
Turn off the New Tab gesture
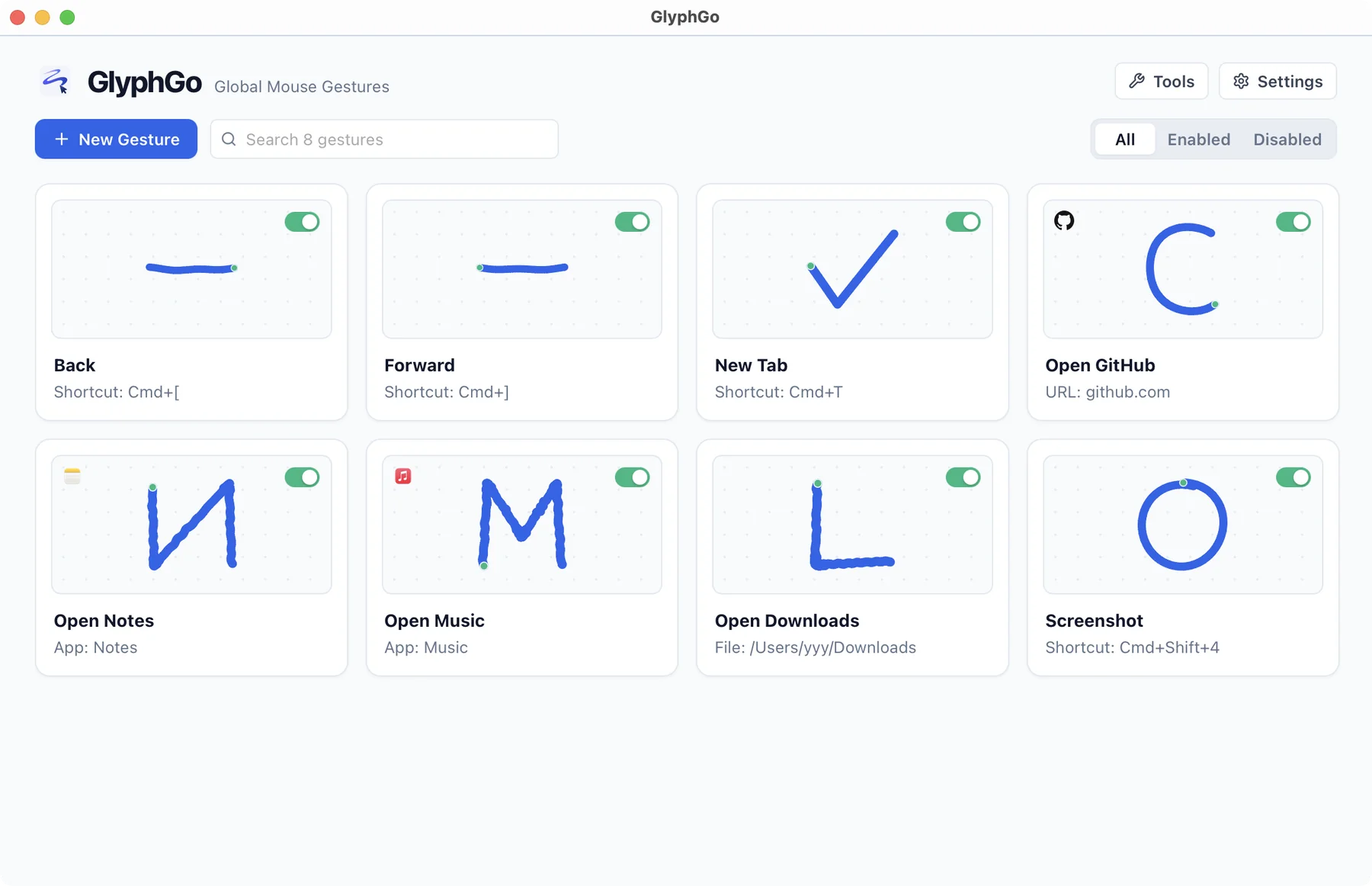tap(963, 222)
